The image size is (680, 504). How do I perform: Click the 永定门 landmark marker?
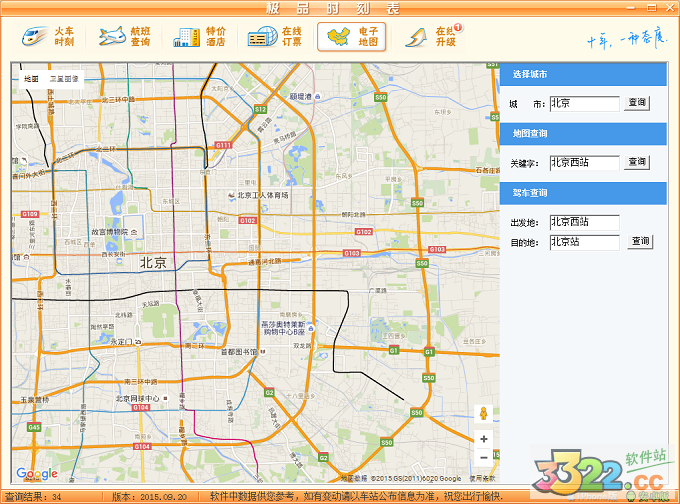126,342
